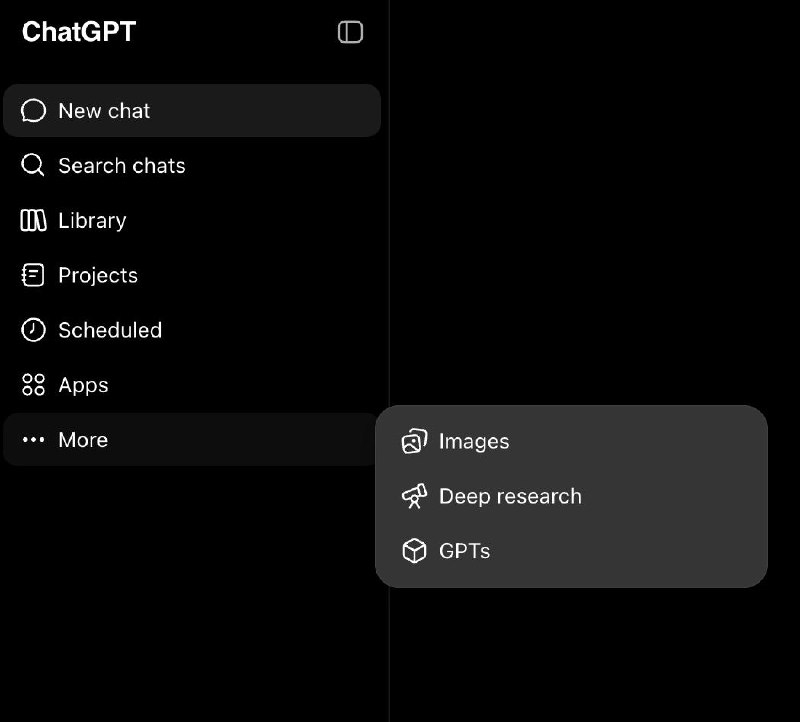
Task: Start a New chat
Action: [x=192, y=111]
